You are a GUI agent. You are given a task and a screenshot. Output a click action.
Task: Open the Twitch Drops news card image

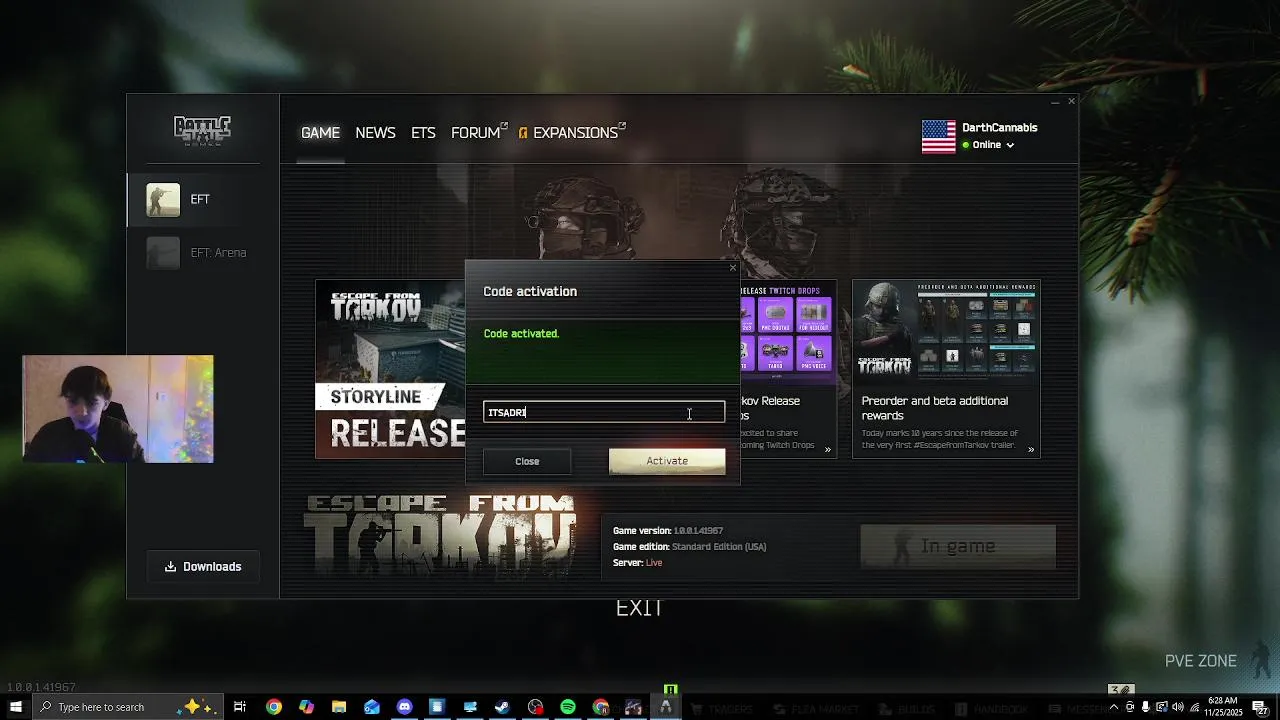(788, 330)
